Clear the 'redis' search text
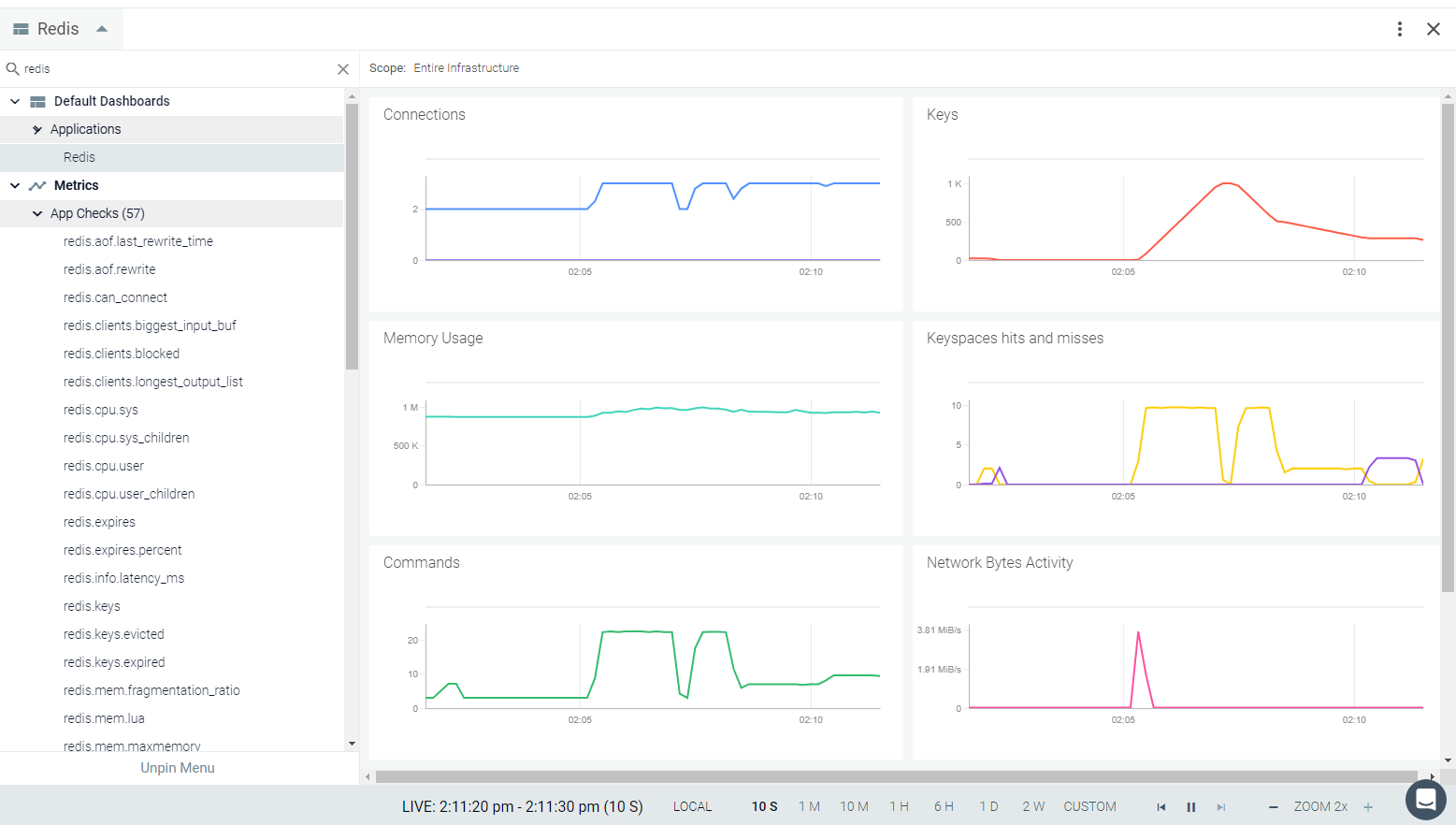Viewport: 1456px width, 825px height. click(343, 69)
